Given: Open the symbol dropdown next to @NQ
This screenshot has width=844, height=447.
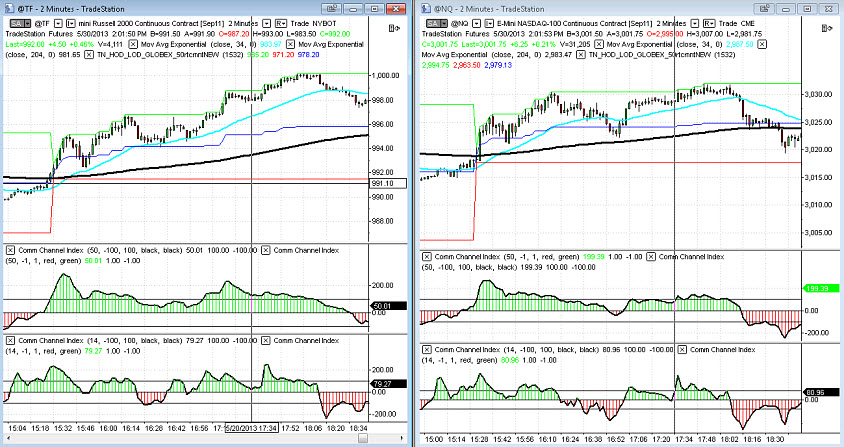Looking at the screenshot, I should tap(477, 24).
